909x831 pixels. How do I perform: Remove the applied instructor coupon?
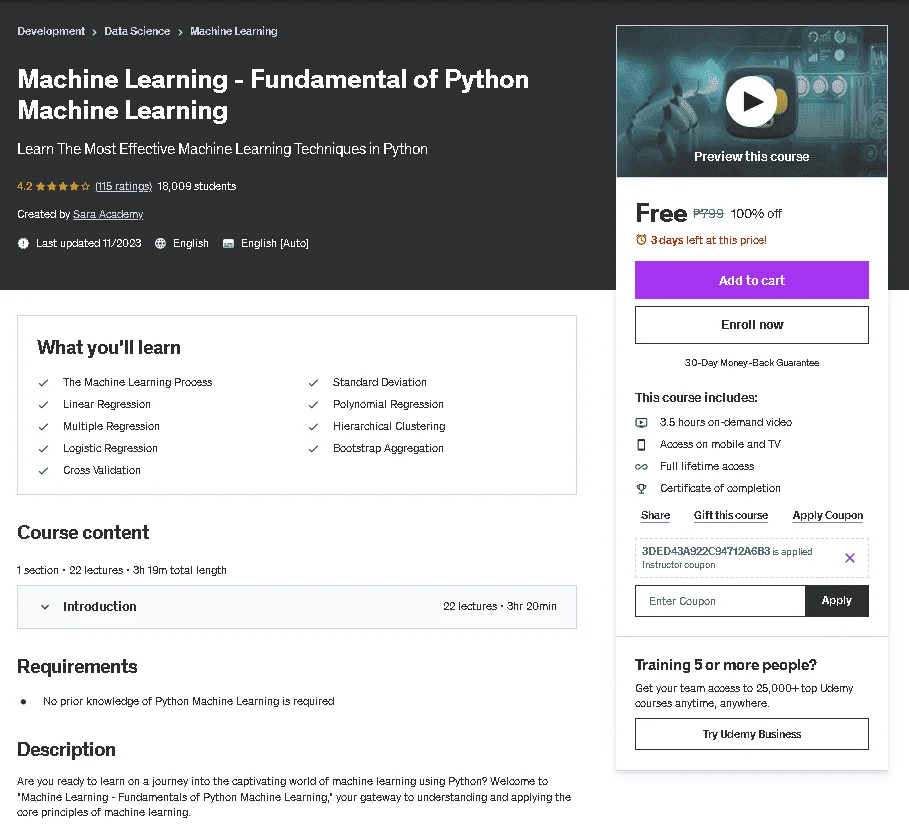tap(850, 558)
